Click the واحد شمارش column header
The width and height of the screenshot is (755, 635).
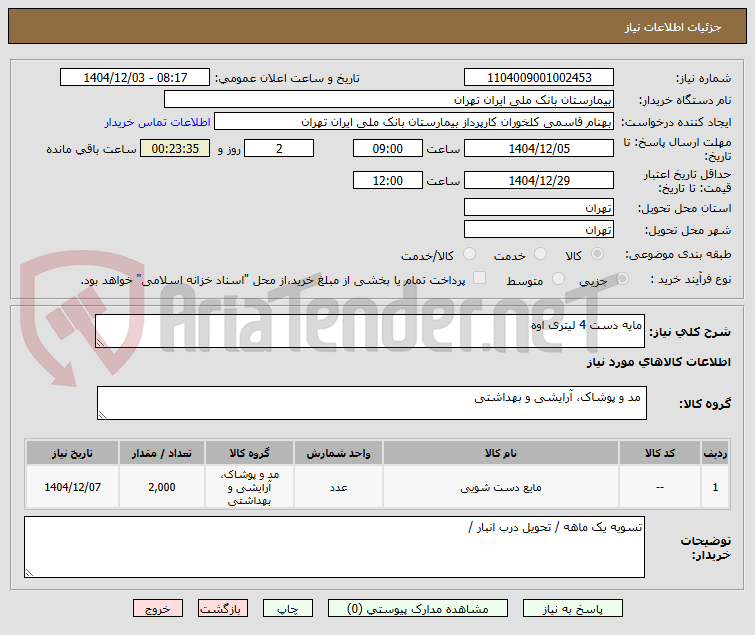[x=338, y=453]
